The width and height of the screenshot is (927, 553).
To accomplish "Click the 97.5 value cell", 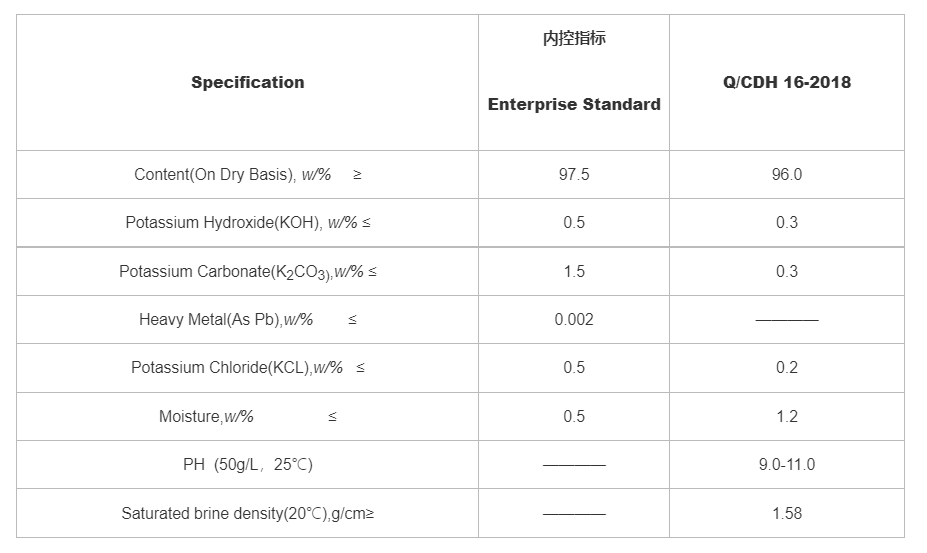I will [573, 174].
